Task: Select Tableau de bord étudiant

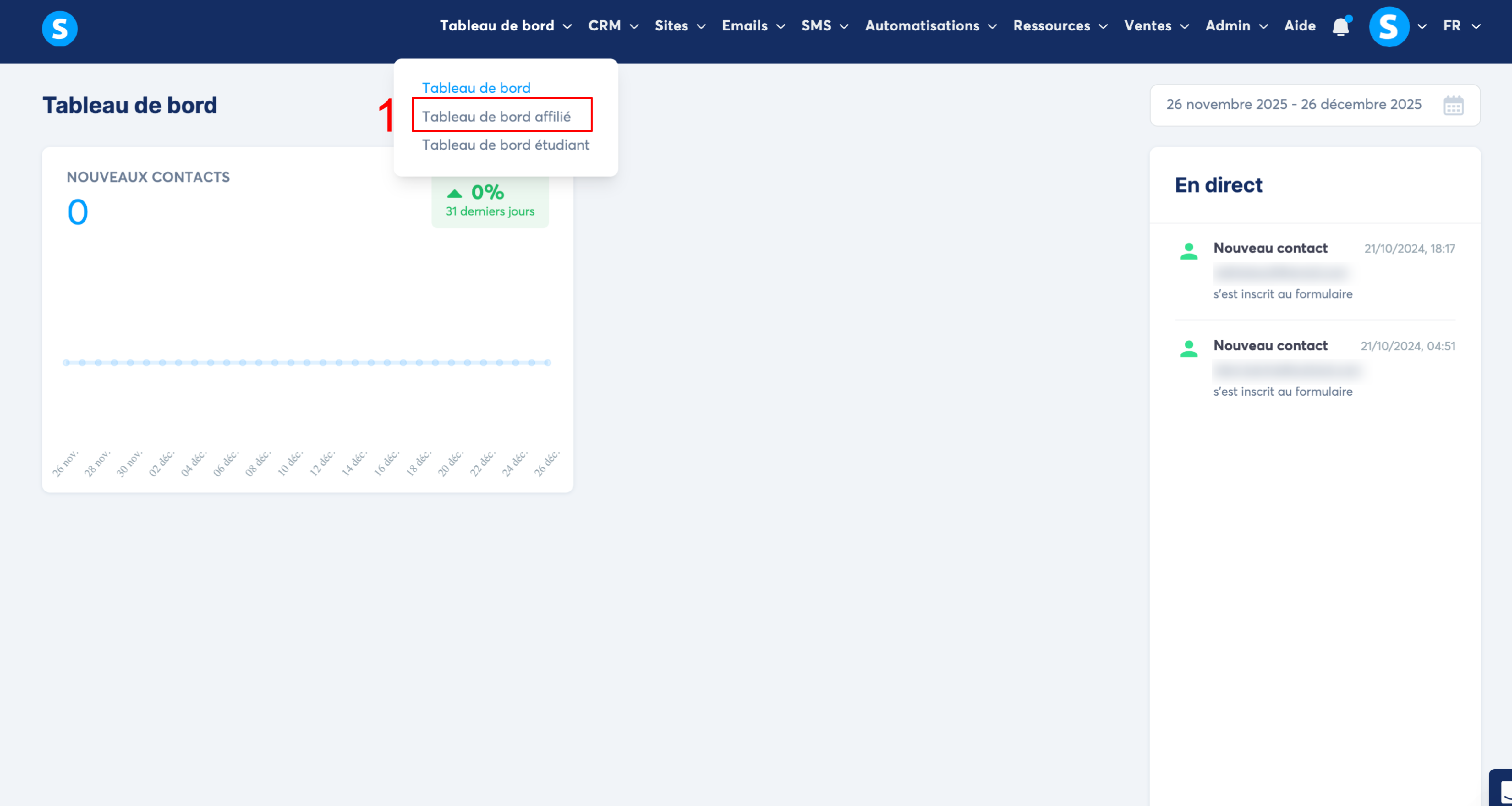Action: tap(506, 145)
